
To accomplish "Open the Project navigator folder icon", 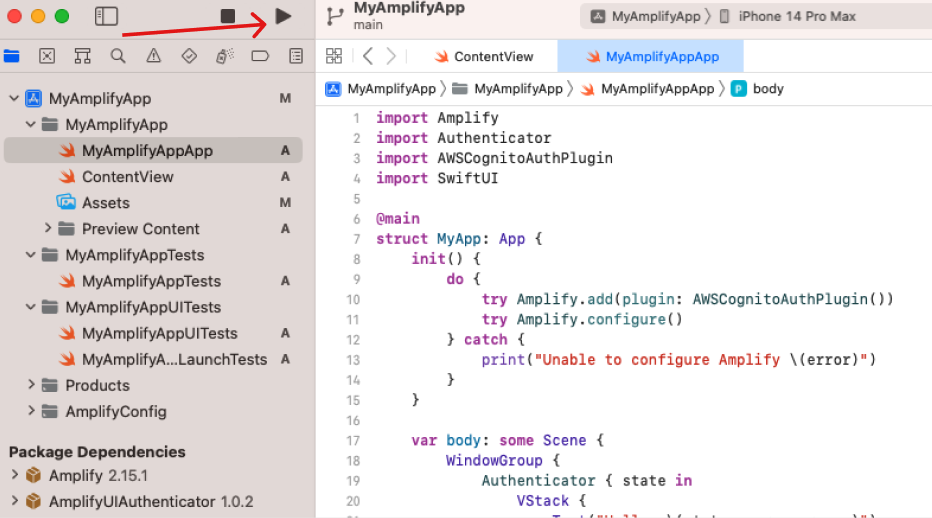I will (x=12, y=56).
